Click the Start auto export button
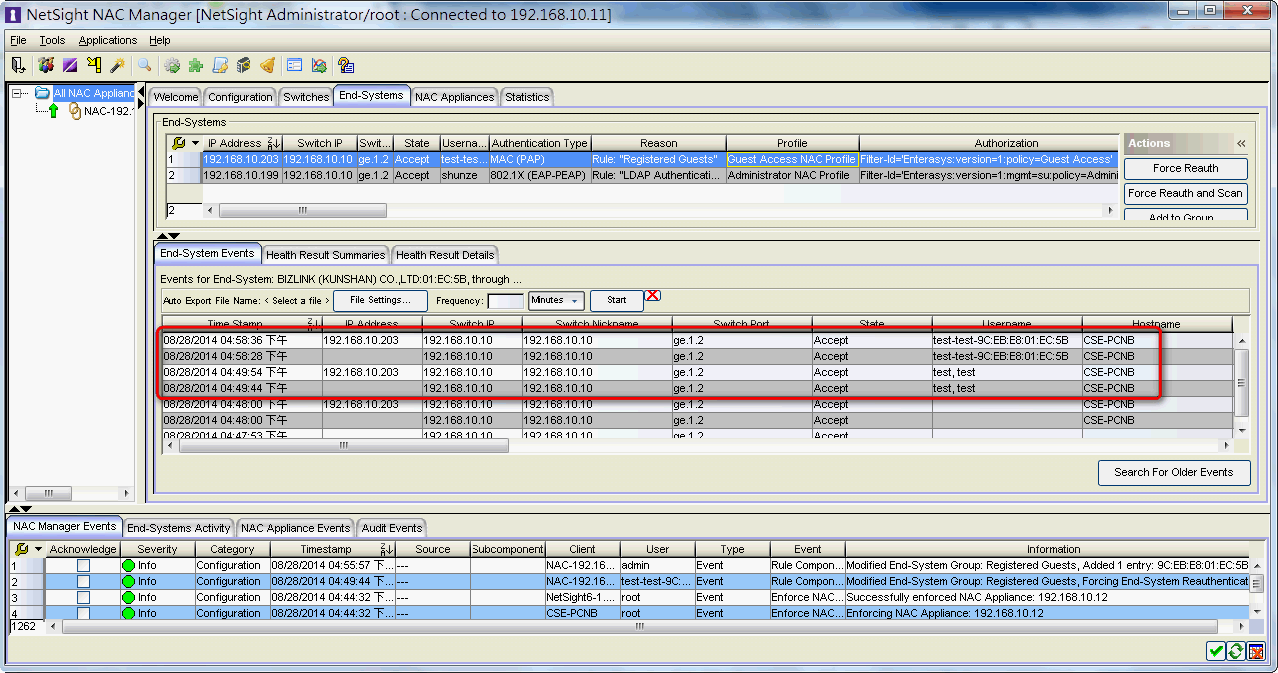 617,300
